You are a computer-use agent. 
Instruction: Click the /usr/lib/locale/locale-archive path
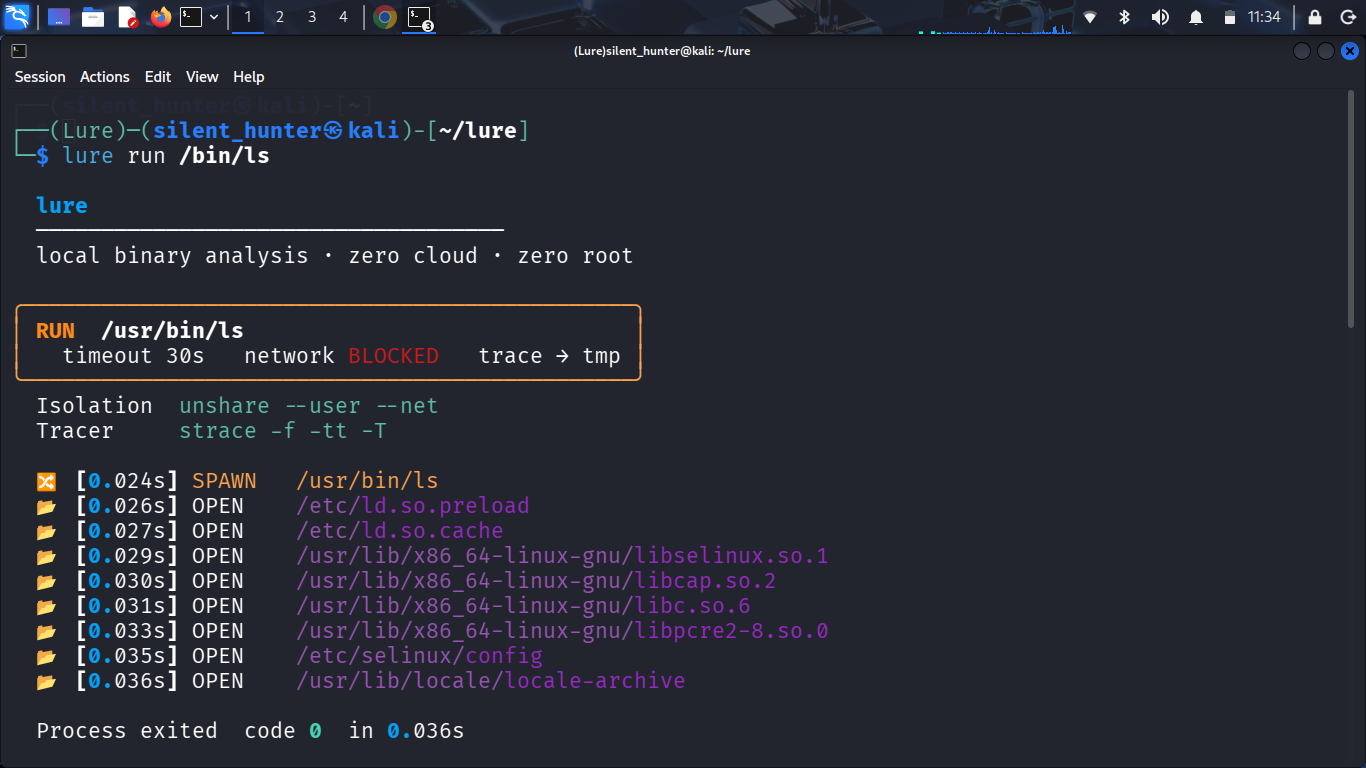(490, 681)
